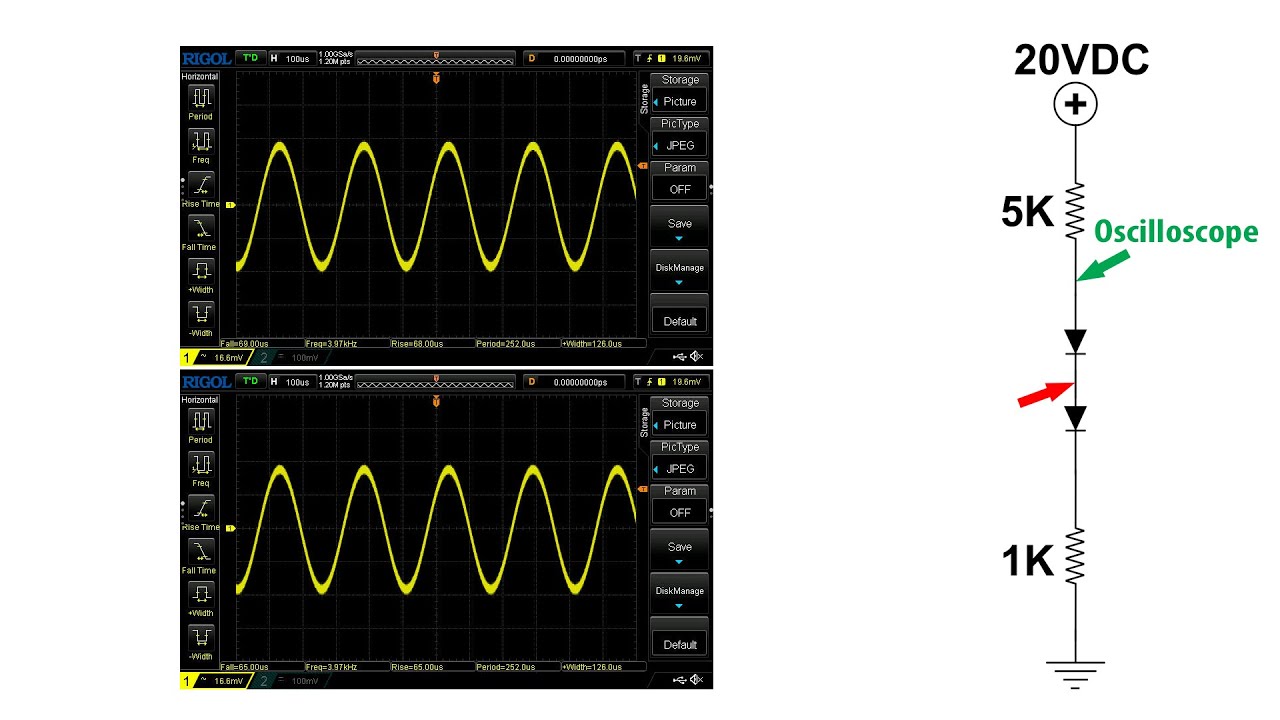Image resolution: width=1280 pixels, height=720 pixels.
Task: Click the vertical Storage tab in lower scope
Action: tap(644, 422)
